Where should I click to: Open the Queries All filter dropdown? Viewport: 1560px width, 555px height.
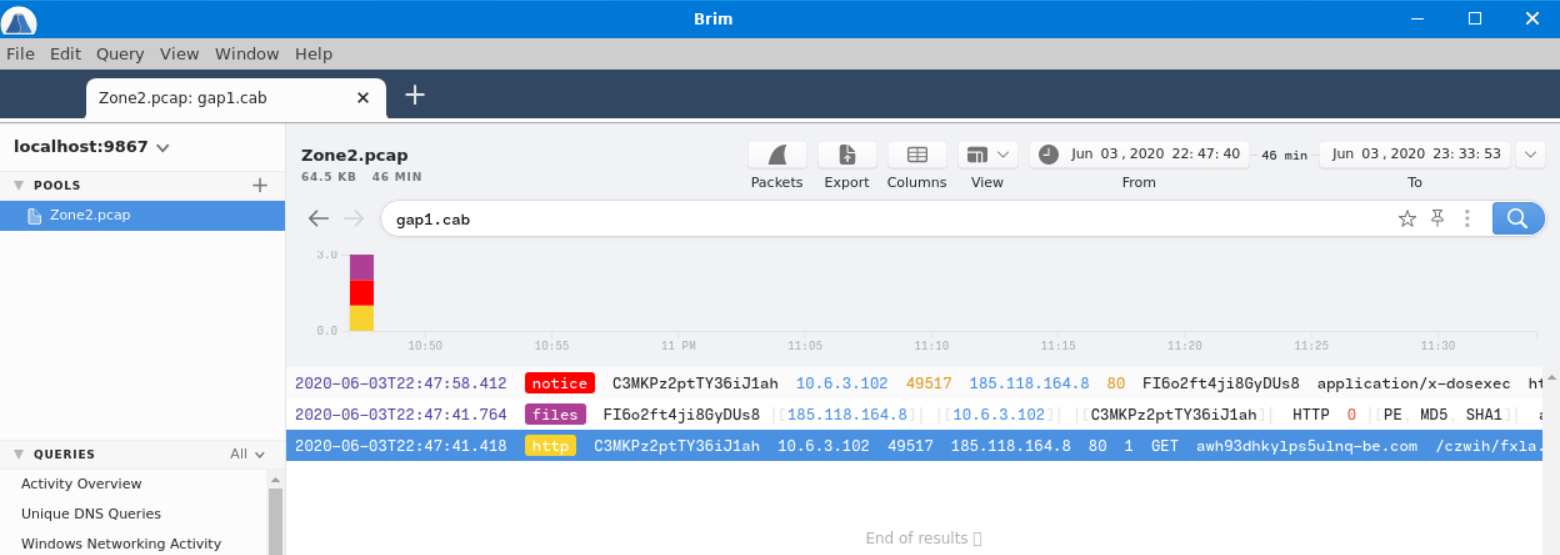(248, 454)
